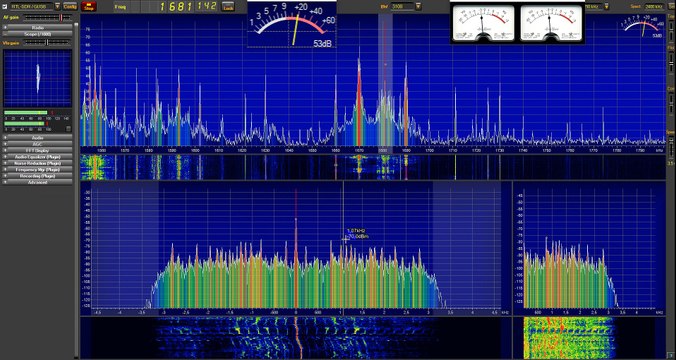The width and height of the screenshot is (676, 360).
Task: Click the audio waterfall at the bottom right
Action: pos(589,338)
